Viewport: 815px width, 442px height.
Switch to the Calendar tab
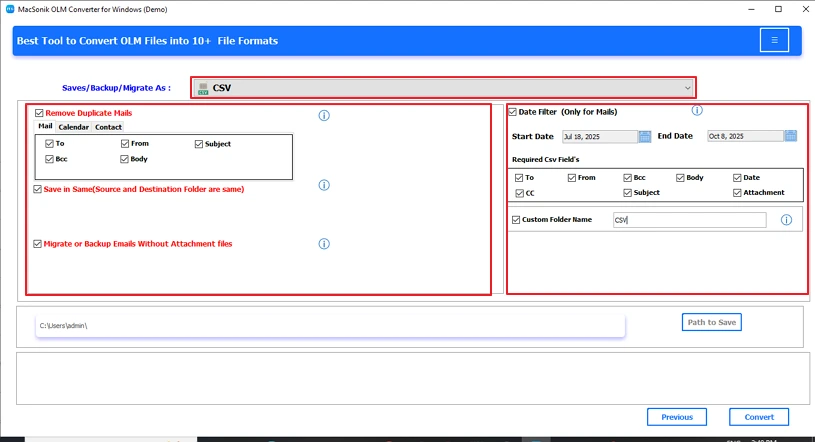pyautogui.click(x=73, y=127)
